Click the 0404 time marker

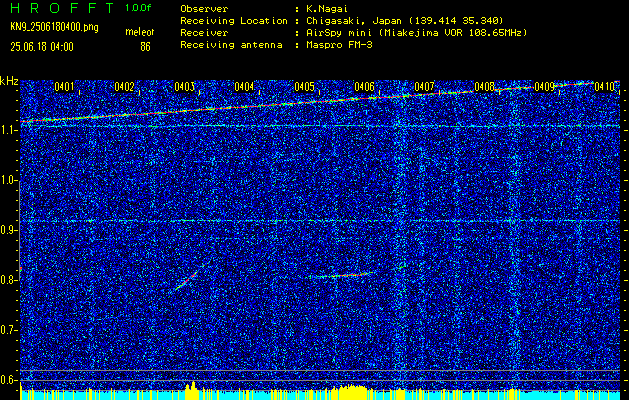point(244,86)
